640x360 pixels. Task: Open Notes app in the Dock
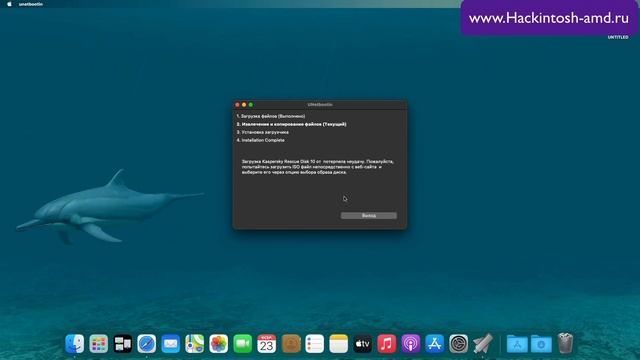(x=339, y=344)
